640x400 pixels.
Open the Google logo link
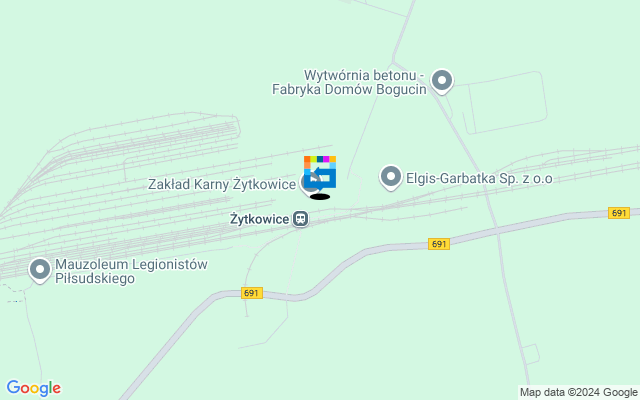tap(33, 388)
